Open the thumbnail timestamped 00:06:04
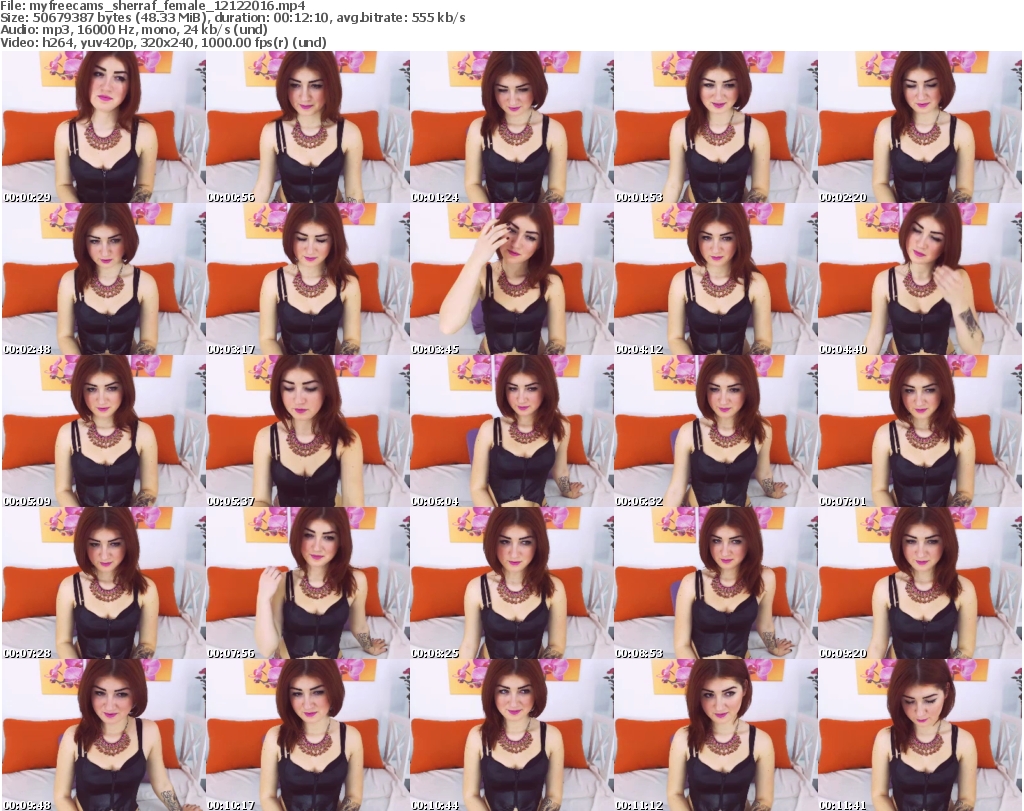Image resolution: width=1024 pixels, height=811 pixels. tap(511, 431)
